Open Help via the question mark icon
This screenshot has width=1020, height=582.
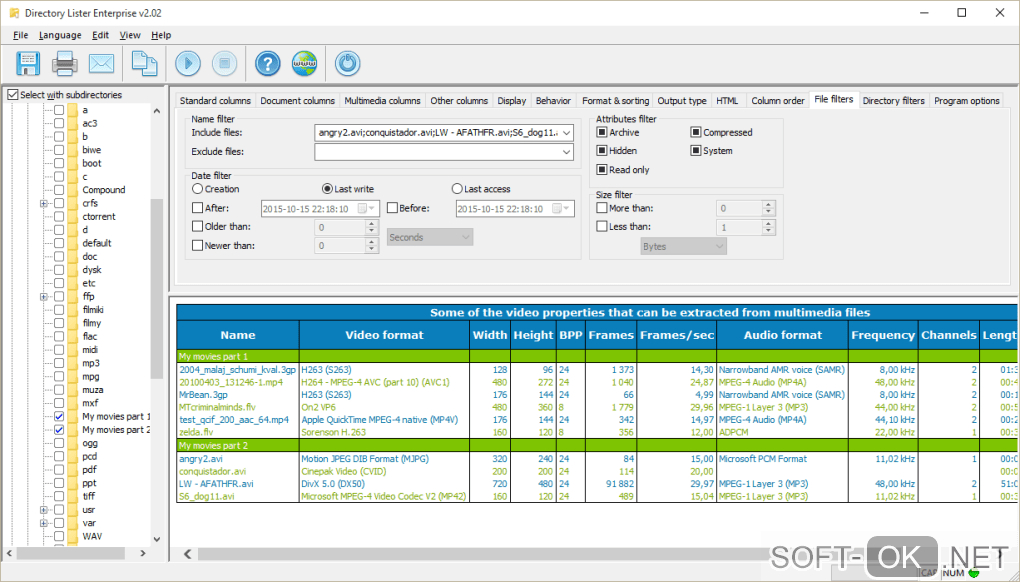pos(267,63)
